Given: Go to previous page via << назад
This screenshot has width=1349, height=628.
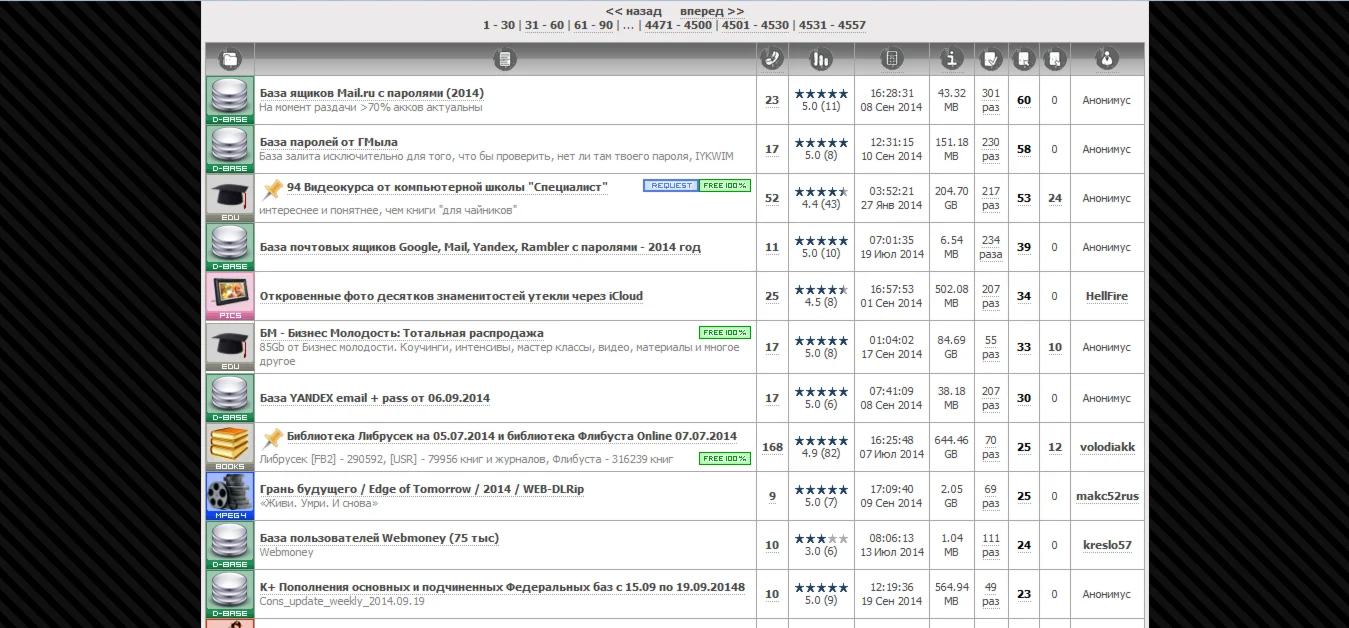Looking at the screenshot, I should tap(634, 11).
